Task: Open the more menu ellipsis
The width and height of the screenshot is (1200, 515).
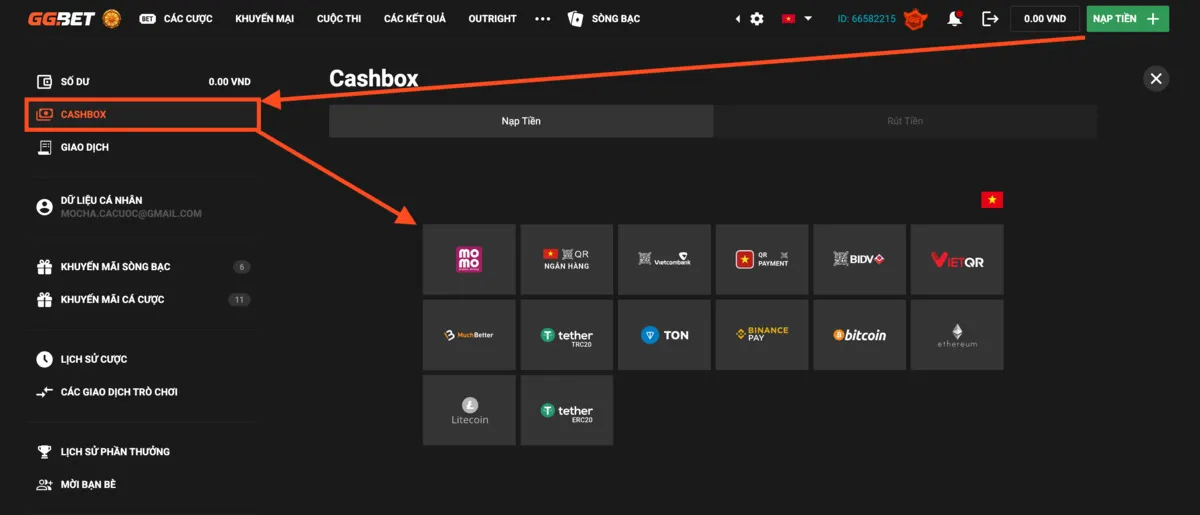Action: (x=543, y=19)
